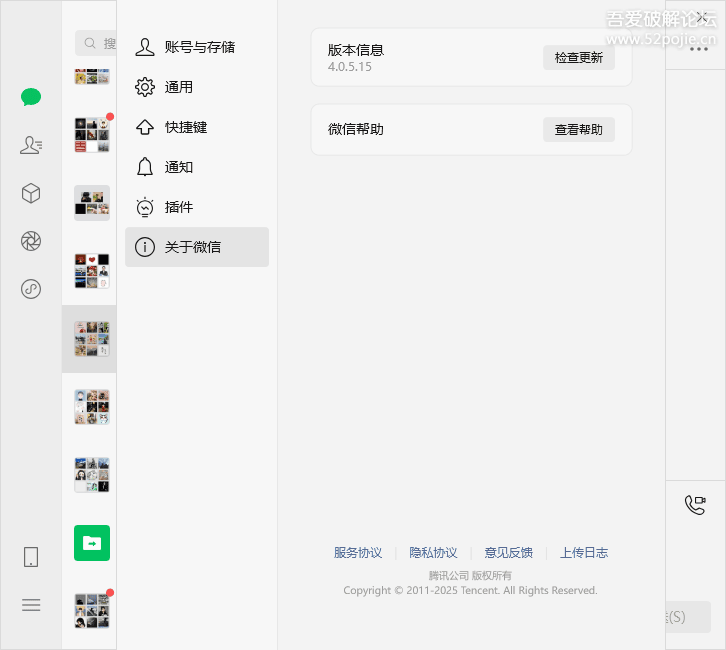Open the 服务协议 link

(358, 553)
